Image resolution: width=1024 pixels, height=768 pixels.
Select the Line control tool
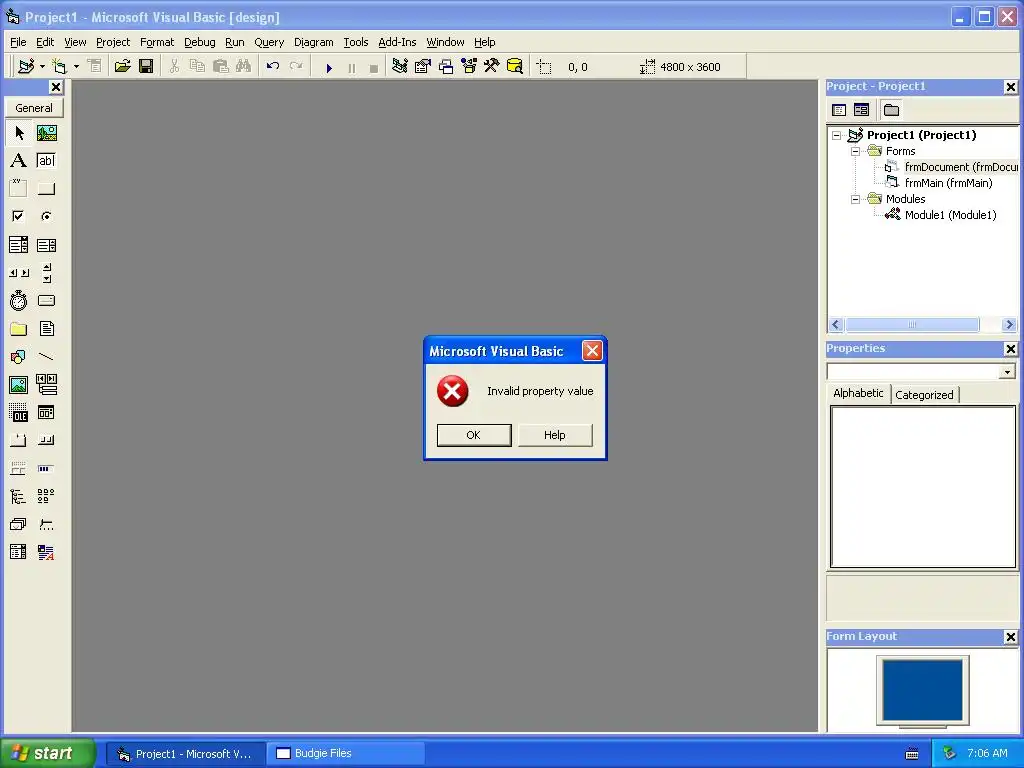pos(46,357)
